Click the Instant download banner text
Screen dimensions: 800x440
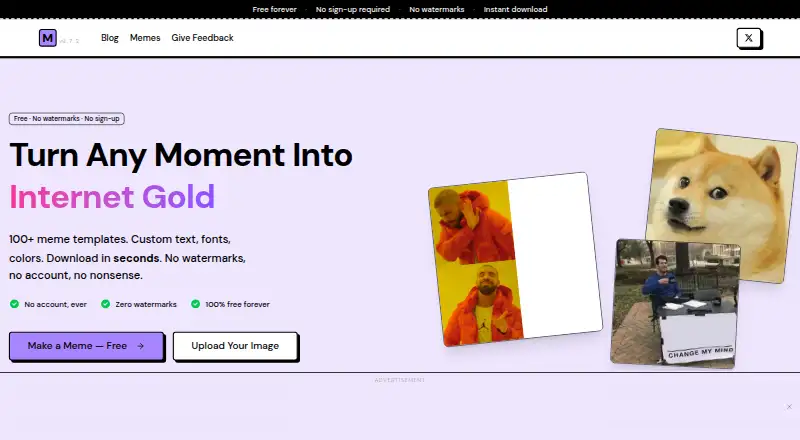click(515, 9)
